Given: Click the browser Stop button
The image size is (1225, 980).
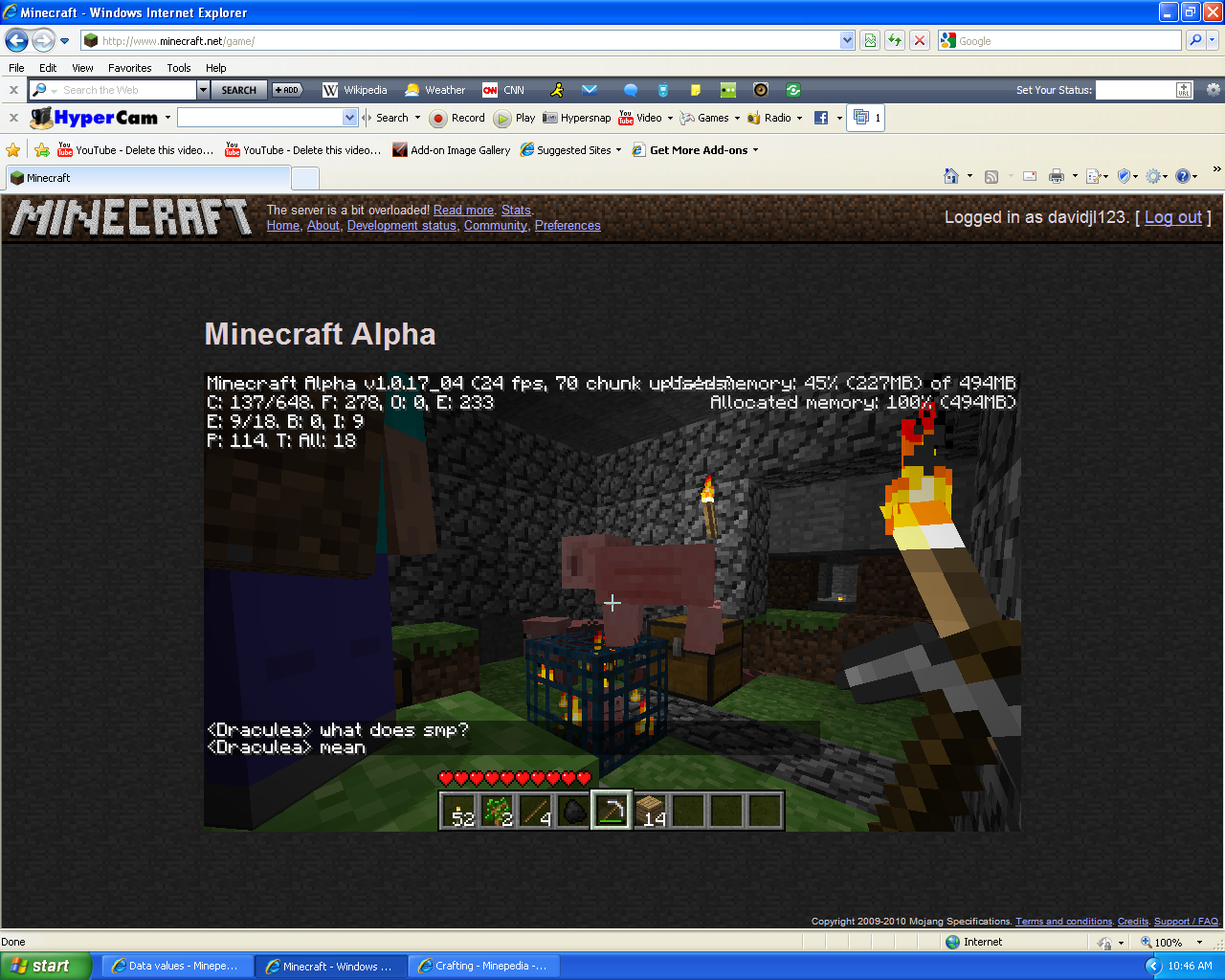Looking at the screenshot, I should click(x=920, y=40).
